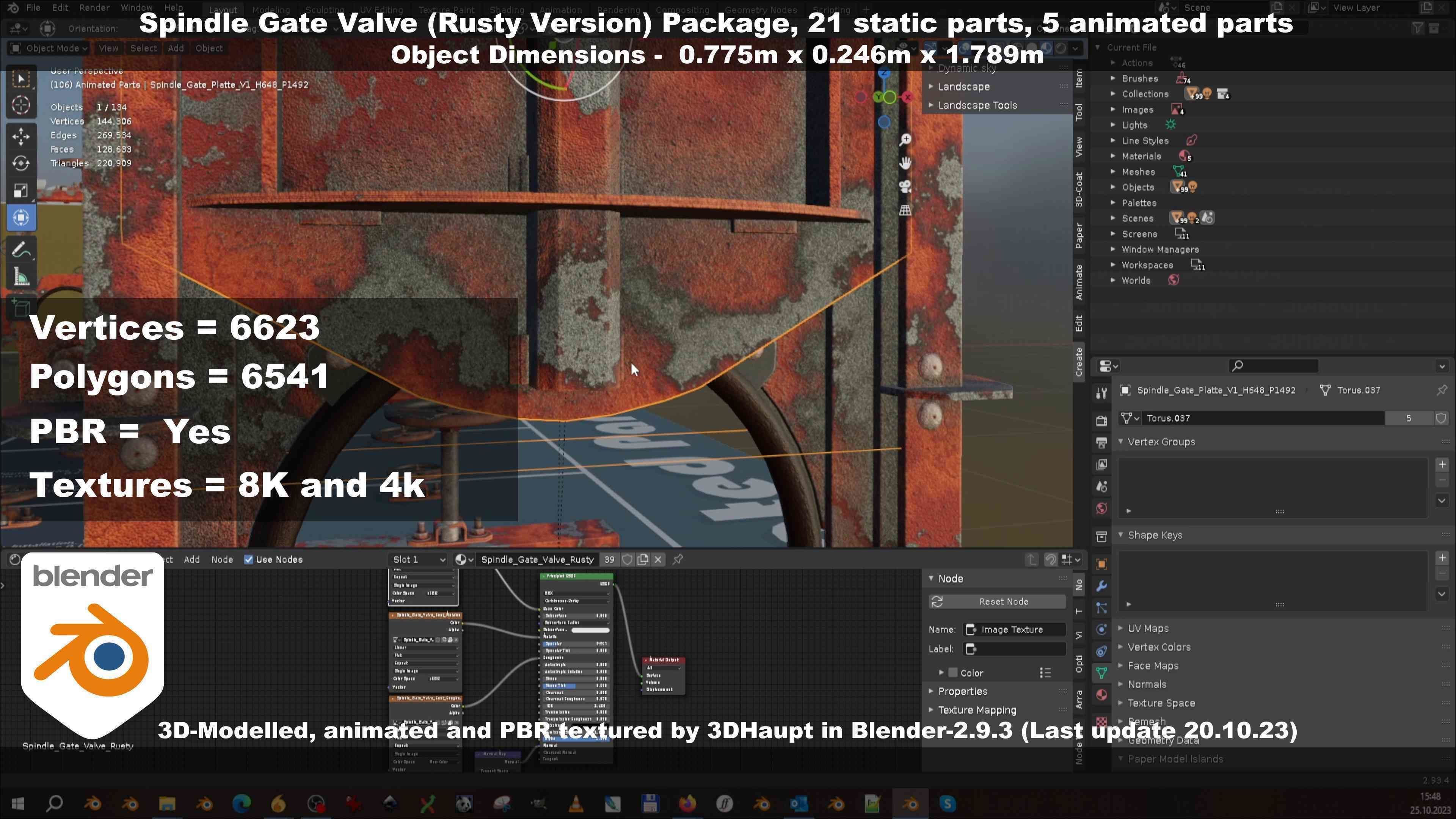Viewport: 1456px width, 819px height.
Task: Open the Tool properties tab
Action: 1101,393
